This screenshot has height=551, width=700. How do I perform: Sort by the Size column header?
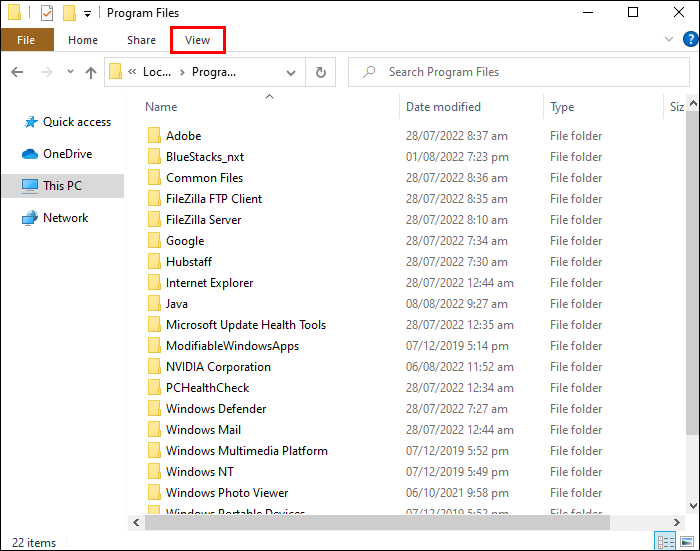677,107
